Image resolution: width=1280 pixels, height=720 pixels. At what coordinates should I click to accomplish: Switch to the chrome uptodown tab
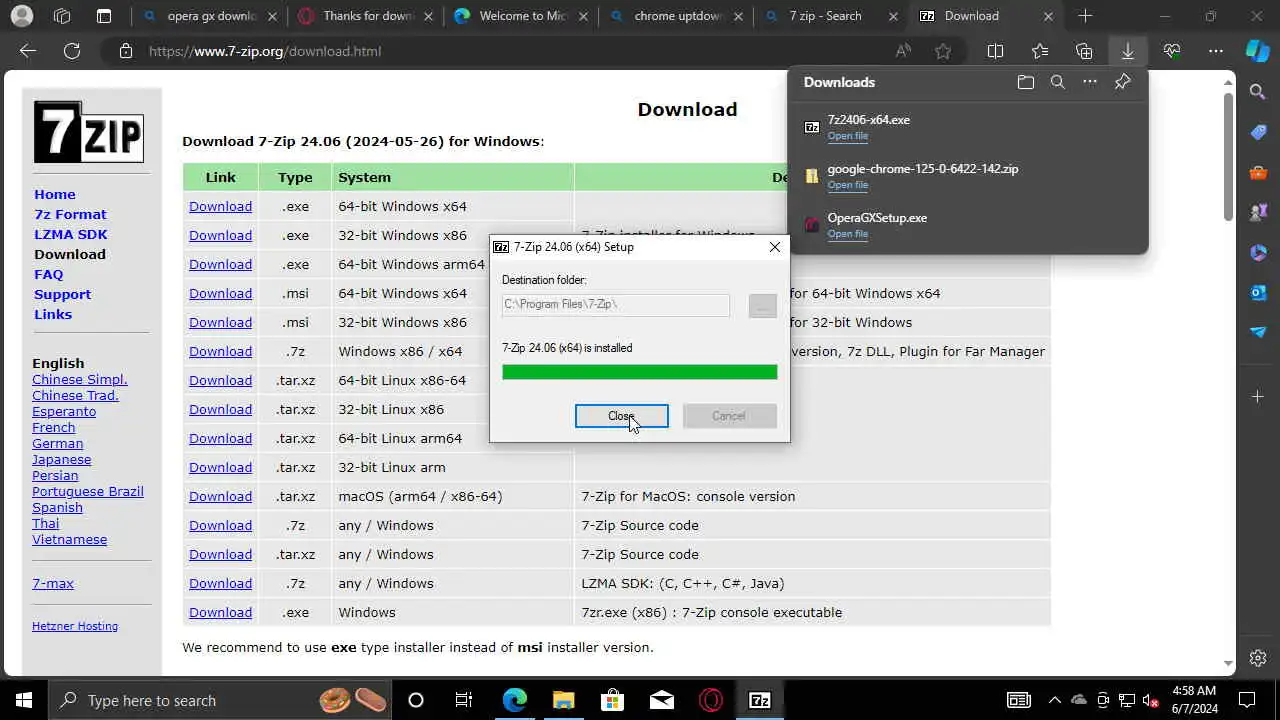(x=674, y=16)
